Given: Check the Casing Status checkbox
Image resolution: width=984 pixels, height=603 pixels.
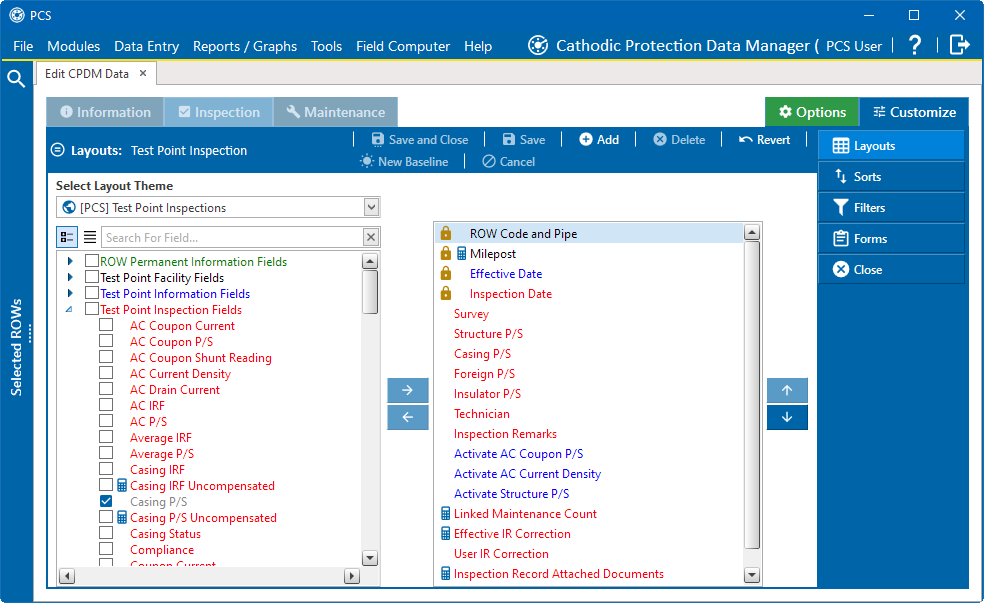Looking at the screenshot, I should [106, 533].
